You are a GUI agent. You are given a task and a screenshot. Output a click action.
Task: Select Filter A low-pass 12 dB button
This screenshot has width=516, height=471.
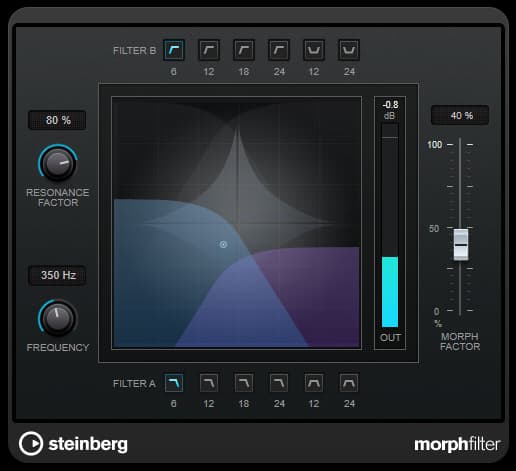tap(209, 383)
